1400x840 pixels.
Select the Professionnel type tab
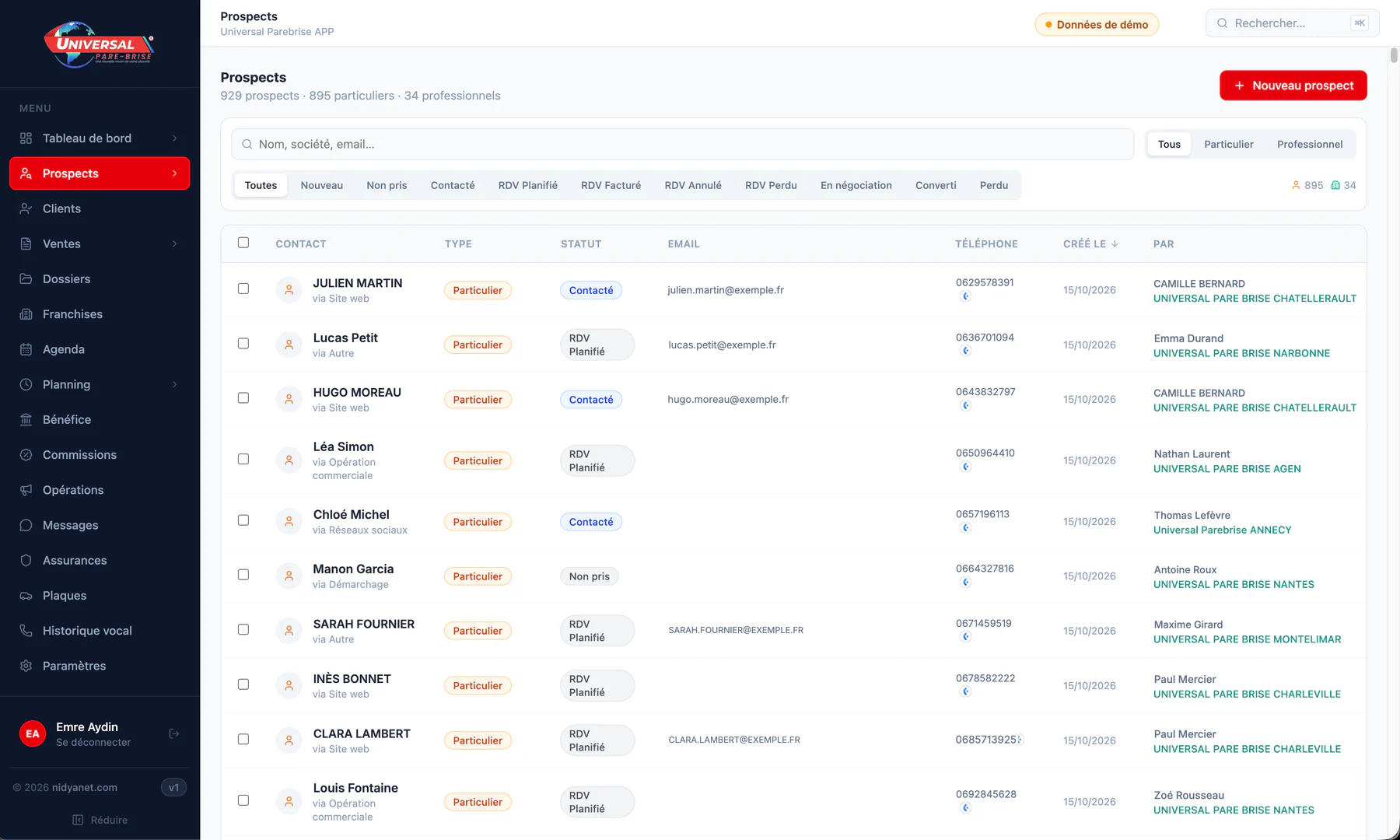click(1310, 144)
